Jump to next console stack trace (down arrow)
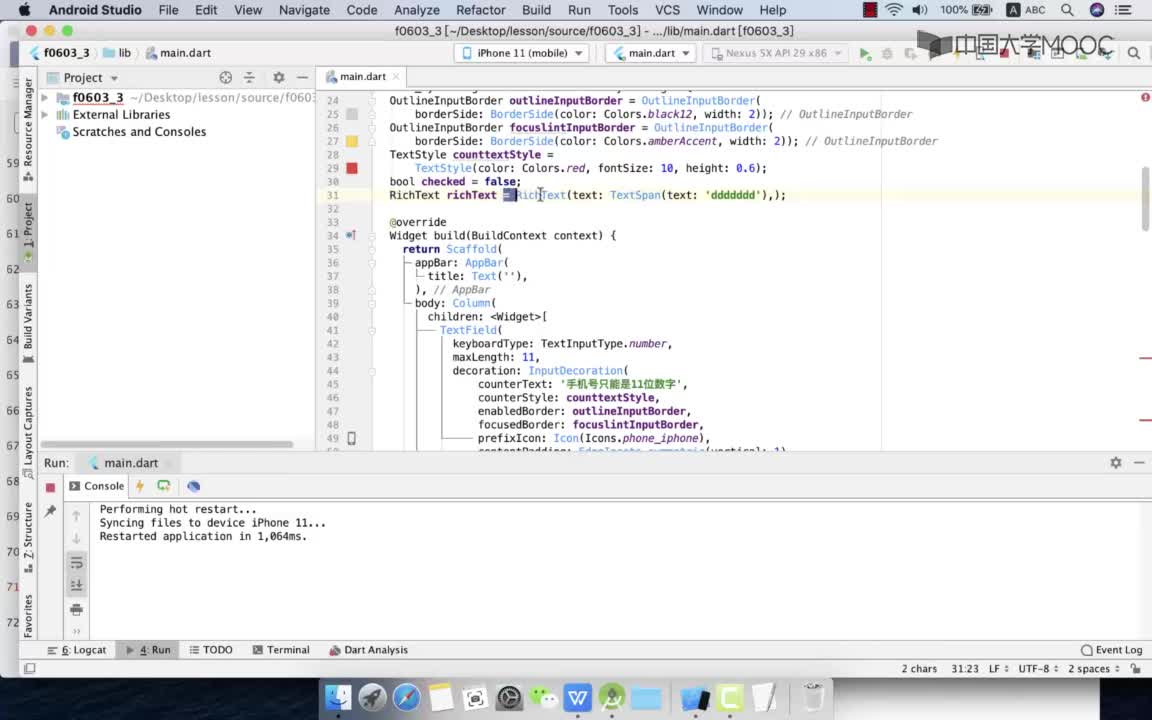Viewport: 1152px width, 720px height. (x=76, y=539)
